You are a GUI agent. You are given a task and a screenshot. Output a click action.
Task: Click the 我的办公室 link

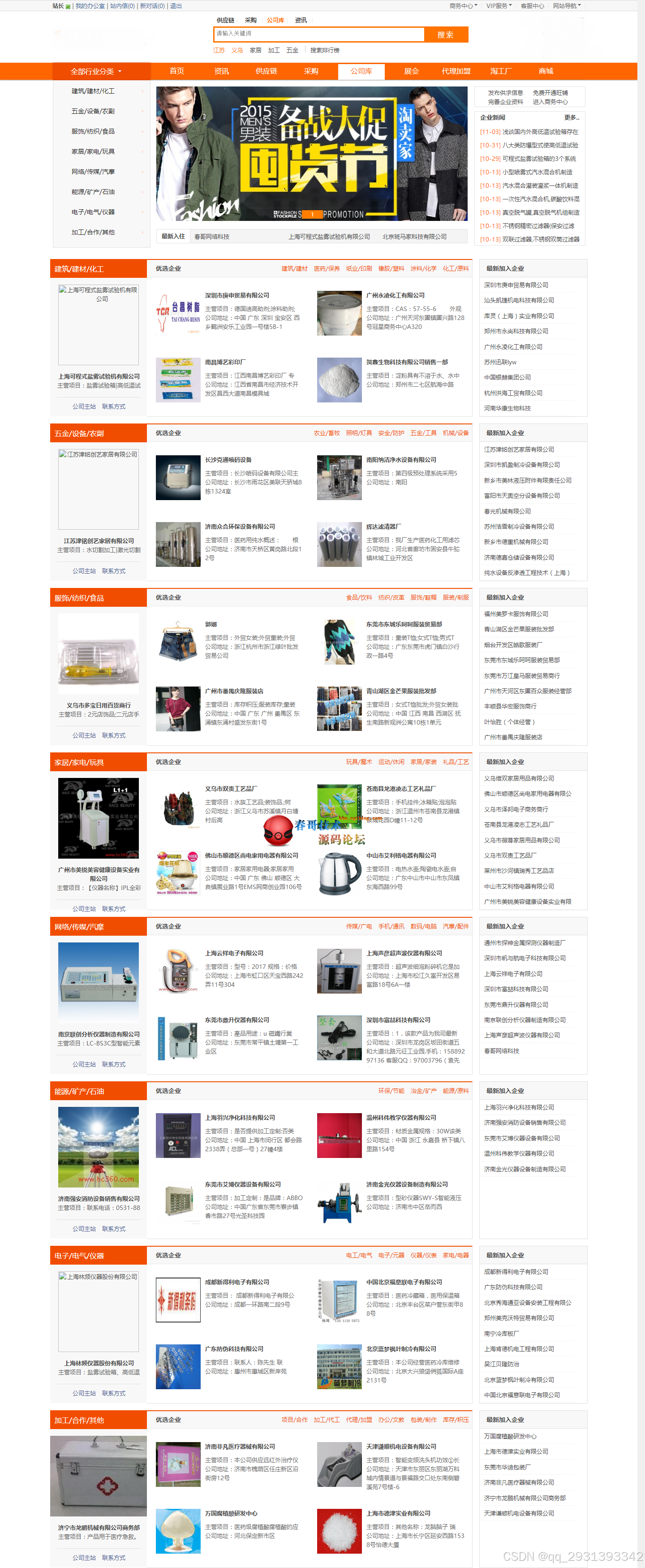pyautogui.click(x=90, y=6)
